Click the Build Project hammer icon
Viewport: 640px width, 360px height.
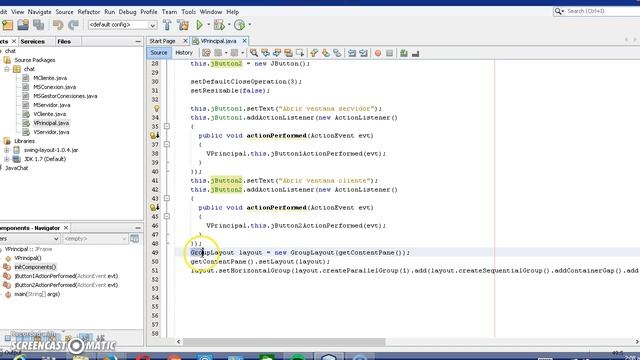tap(167, 25)
